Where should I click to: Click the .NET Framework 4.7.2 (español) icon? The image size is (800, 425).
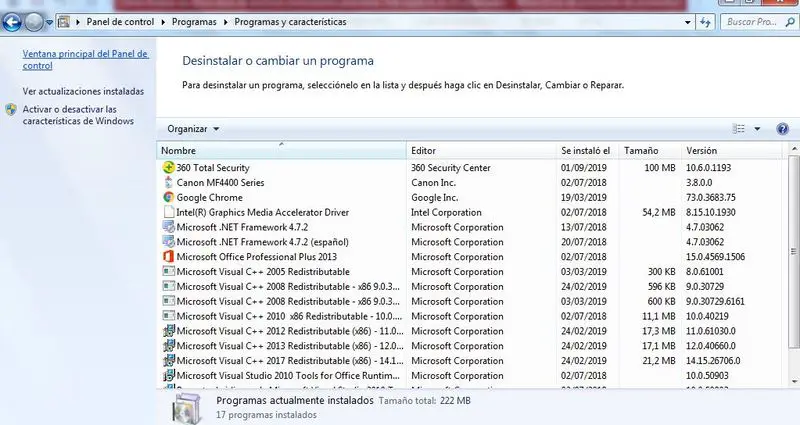(168, 241)
